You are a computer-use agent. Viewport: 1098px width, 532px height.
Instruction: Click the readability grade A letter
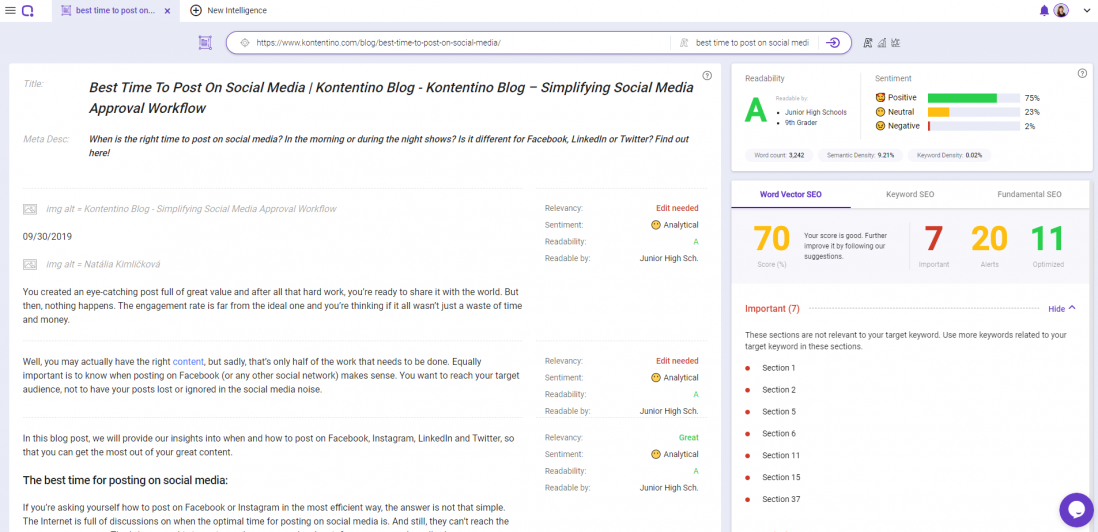pyautogui.click(x=756, y=111)
